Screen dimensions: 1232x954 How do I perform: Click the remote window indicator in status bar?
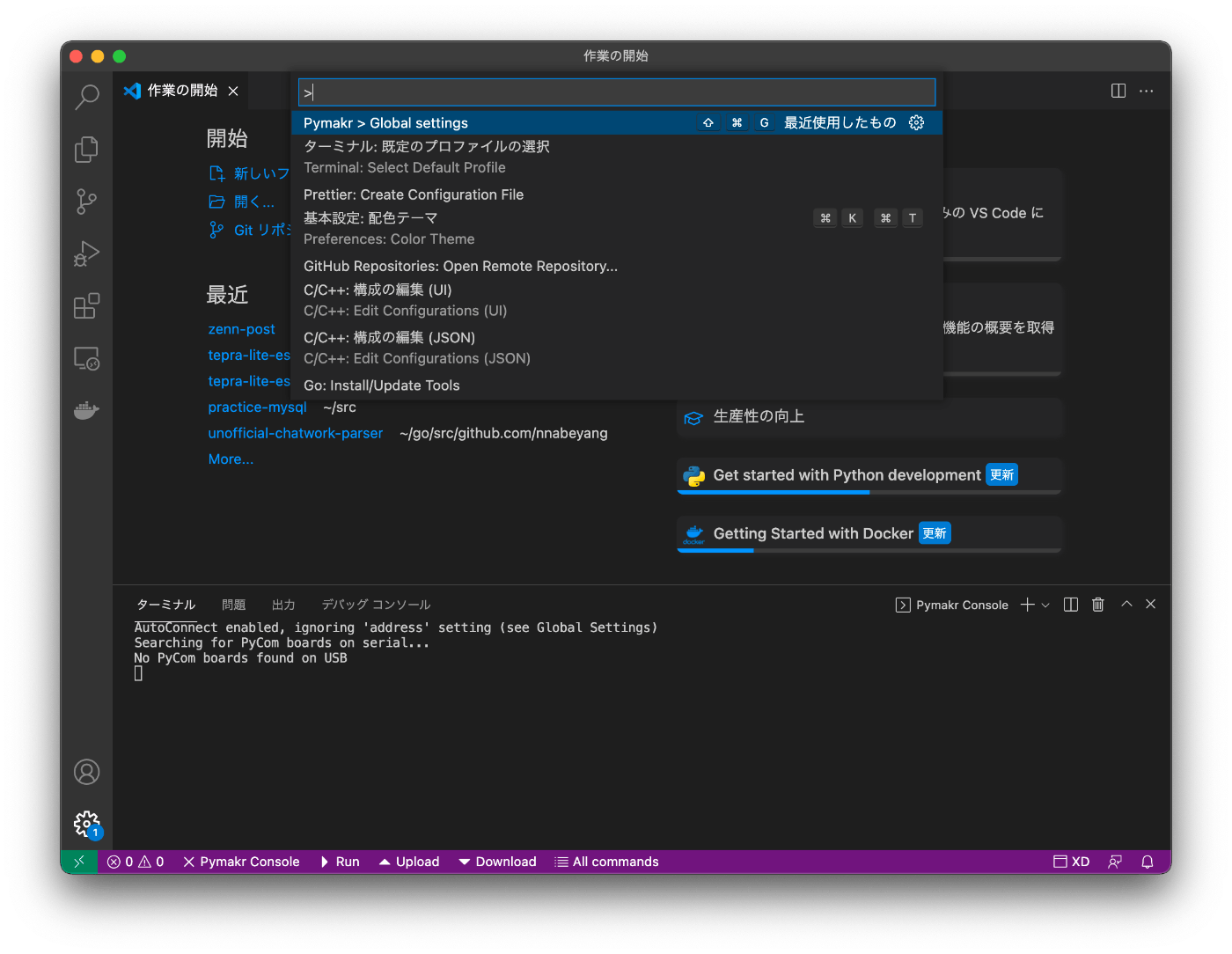click(x=79, y=862)
